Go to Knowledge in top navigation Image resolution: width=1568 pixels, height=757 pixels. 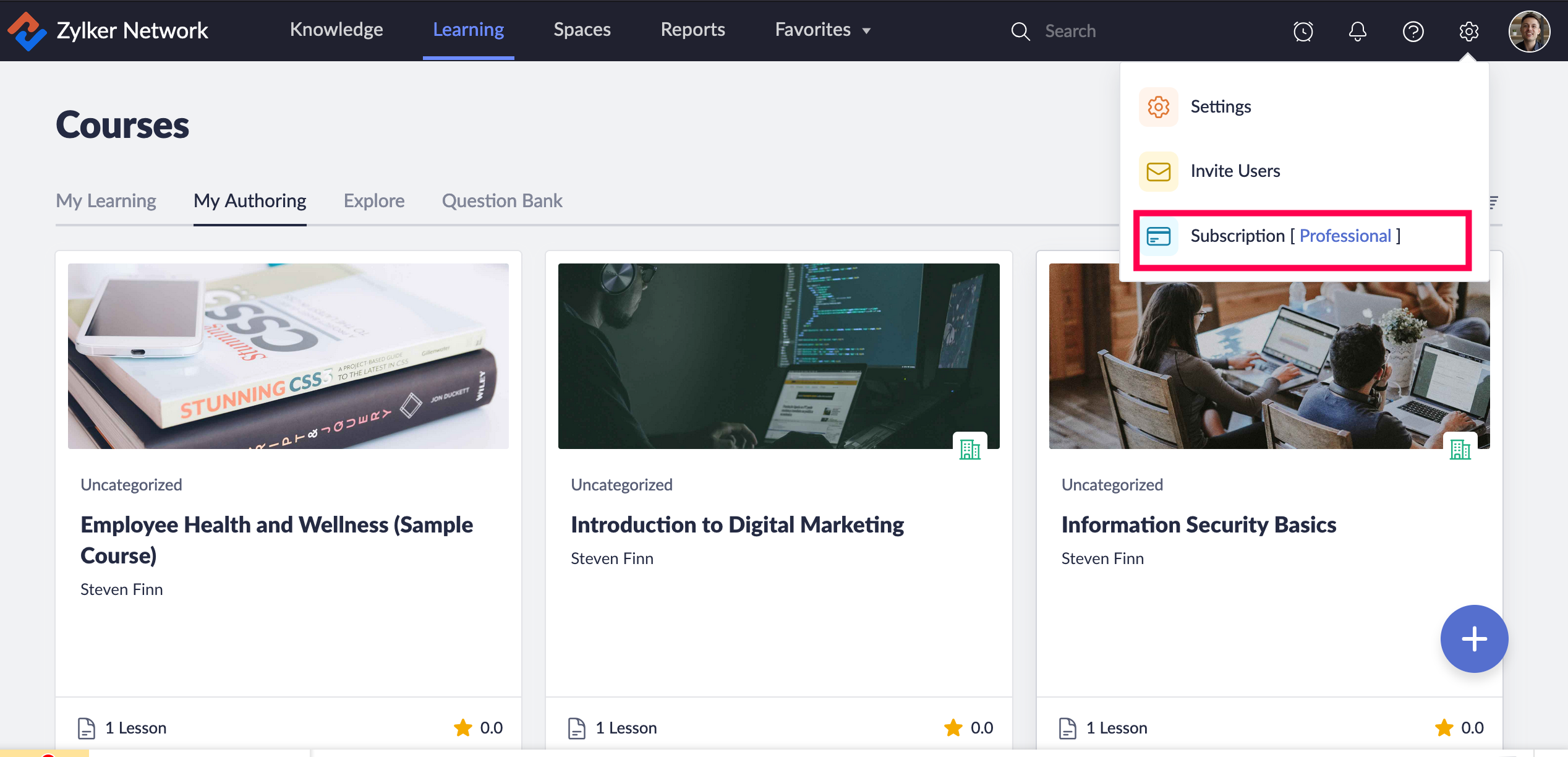pyautogui.click(x=336, y=30)
